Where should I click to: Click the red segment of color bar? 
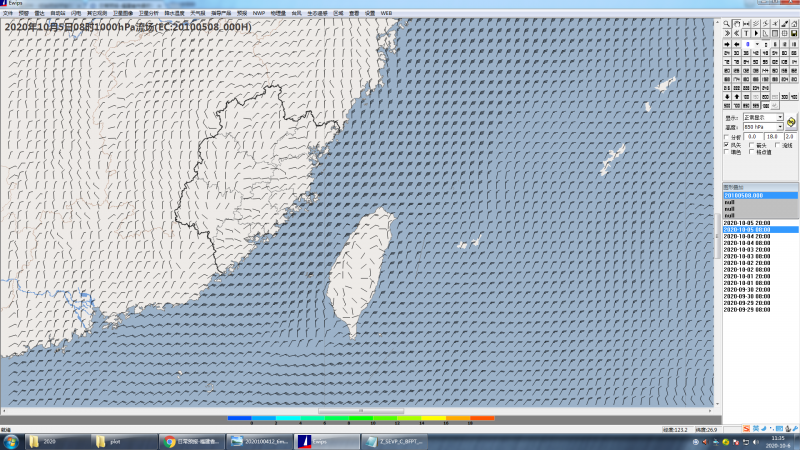click(x=482, y=418)
